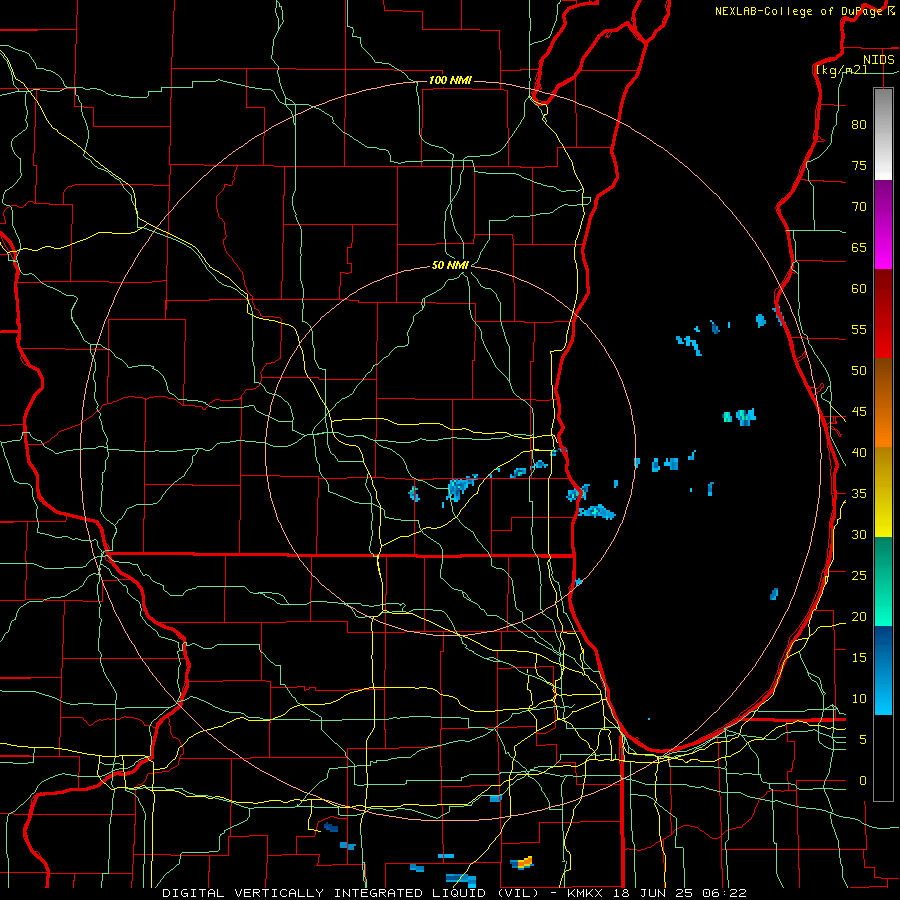This screenshot has height=900, width=900.
Task: Click the 20 value on the color scale
Action: coord(859,616)
